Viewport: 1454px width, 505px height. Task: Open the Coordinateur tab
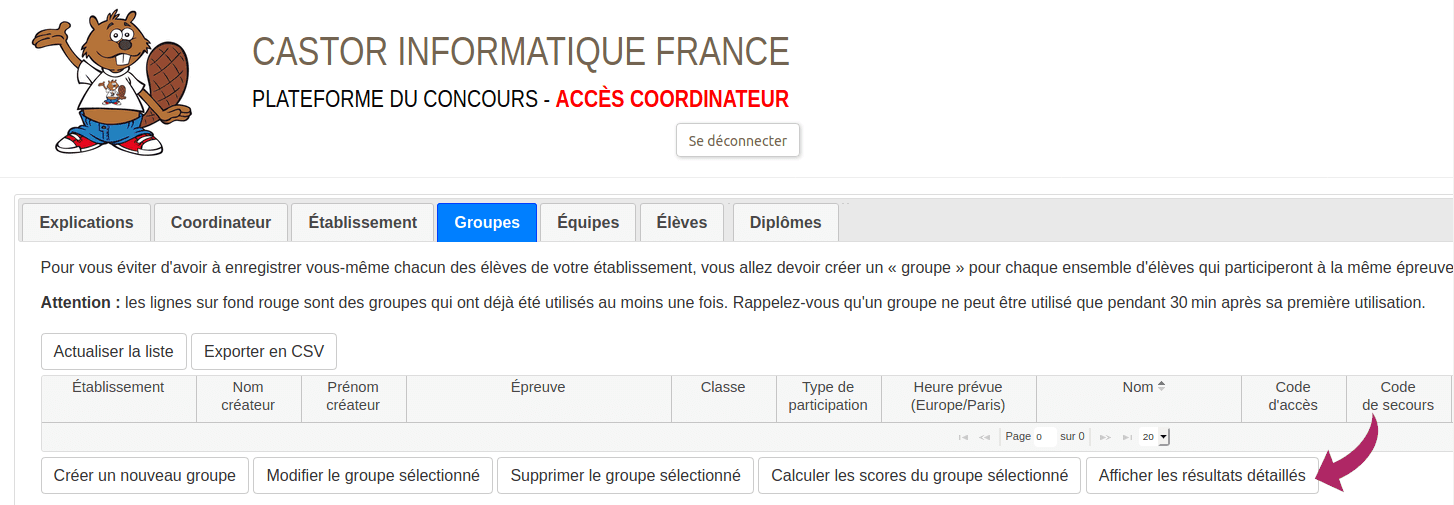pyautogui.click(x=221, y=222)
